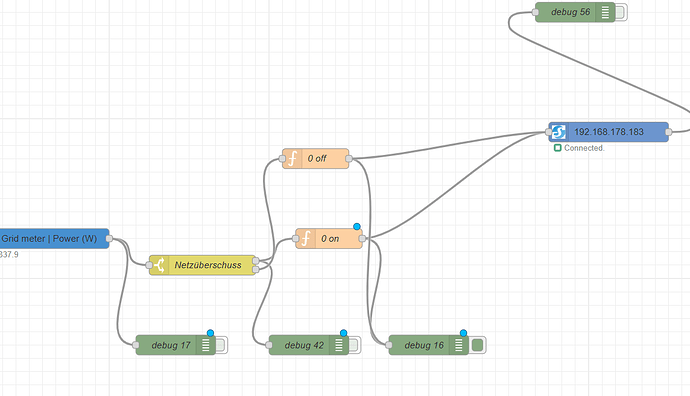Click the input port of debug 56
The width and height of the screenshot is (690, 396).
coord(535,12)
